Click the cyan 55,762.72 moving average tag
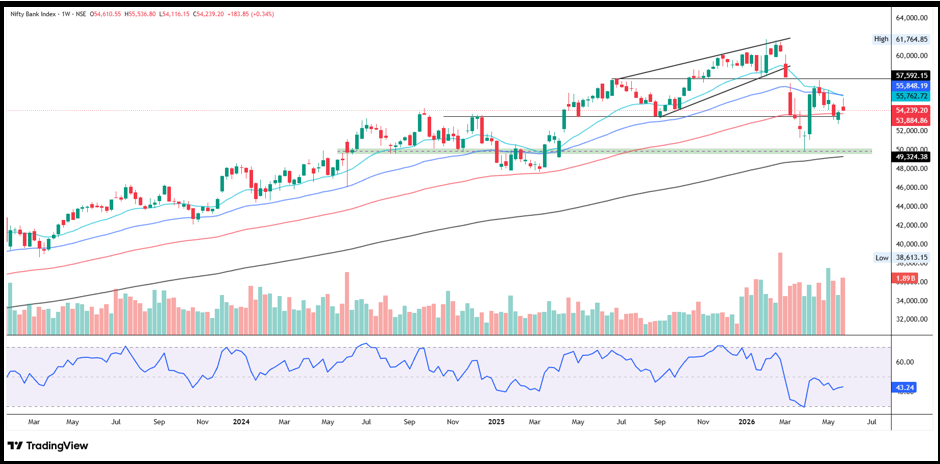The height and width of the screenshot is (464, 940). tap(912, 95)
